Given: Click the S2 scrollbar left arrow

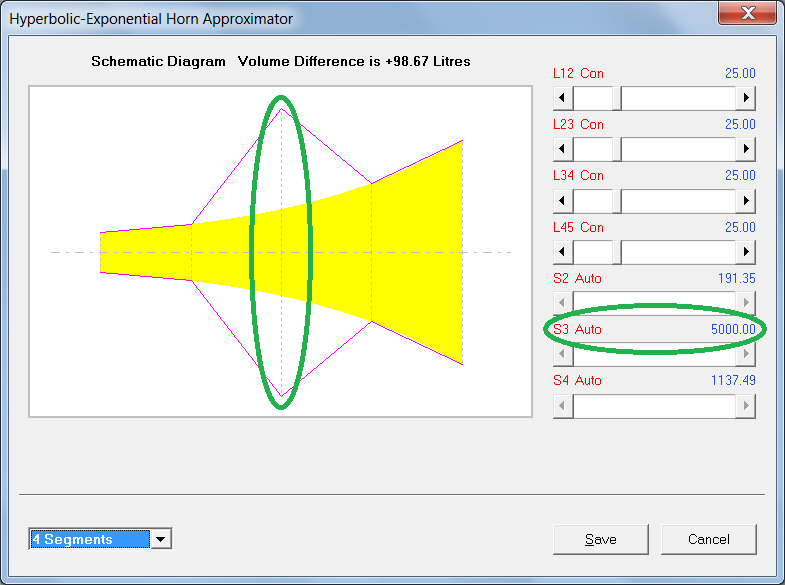Looking at the screenshot, I should (563, 303).
